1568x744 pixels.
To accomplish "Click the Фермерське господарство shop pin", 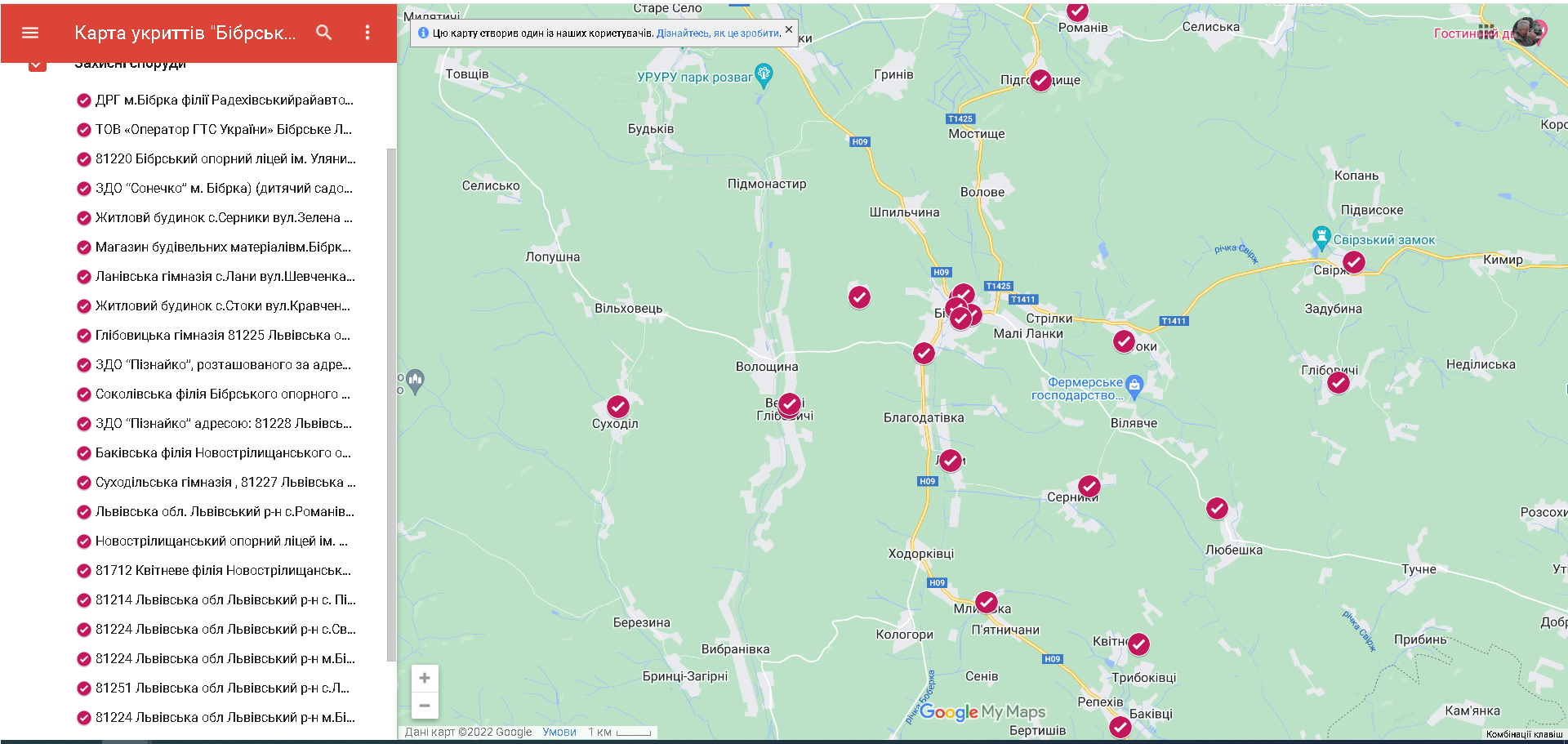I will [1134, 385].
